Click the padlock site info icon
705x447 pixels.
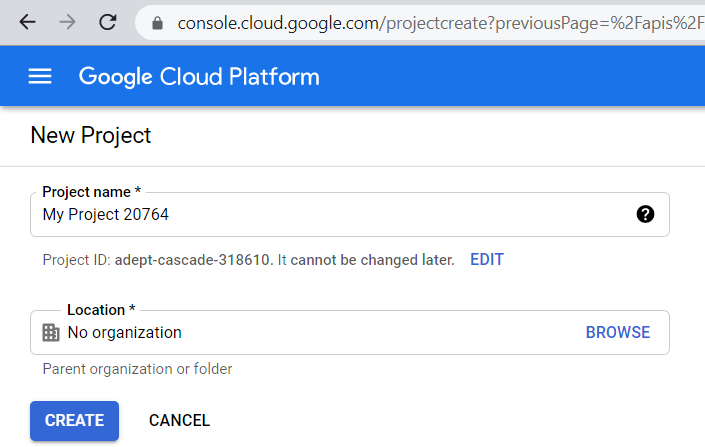point(157,22)
